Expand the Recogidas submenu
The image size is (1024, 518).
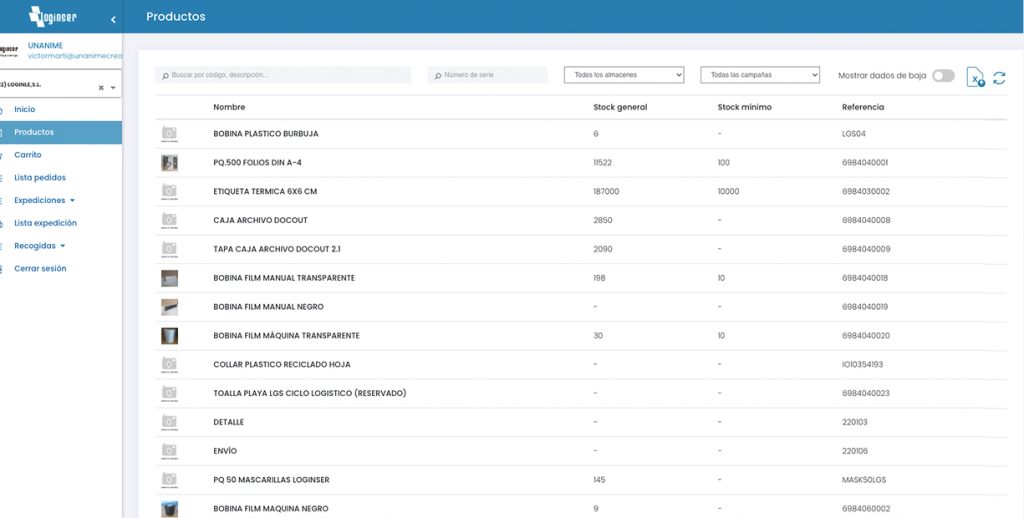pos(40,246)
